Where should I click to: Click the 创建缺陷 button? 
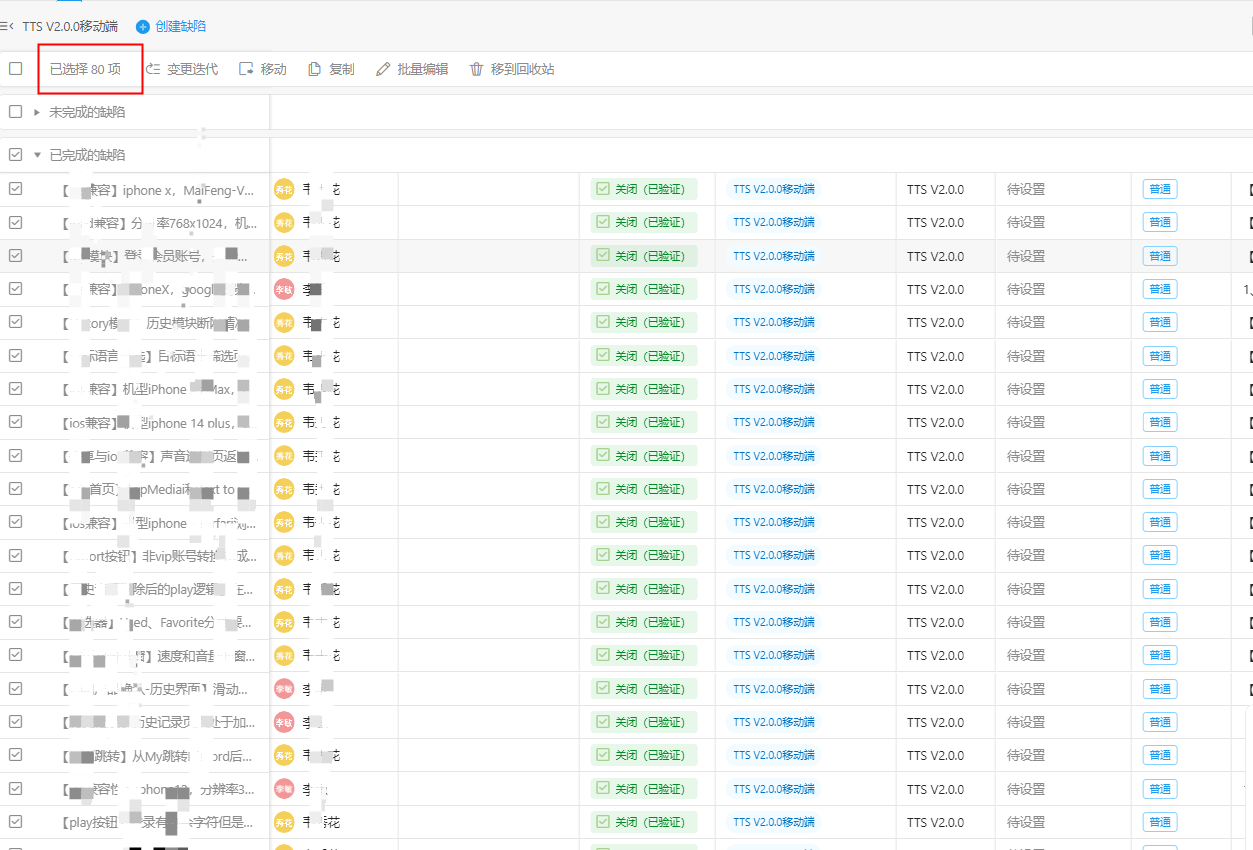[x=171, y=26]
